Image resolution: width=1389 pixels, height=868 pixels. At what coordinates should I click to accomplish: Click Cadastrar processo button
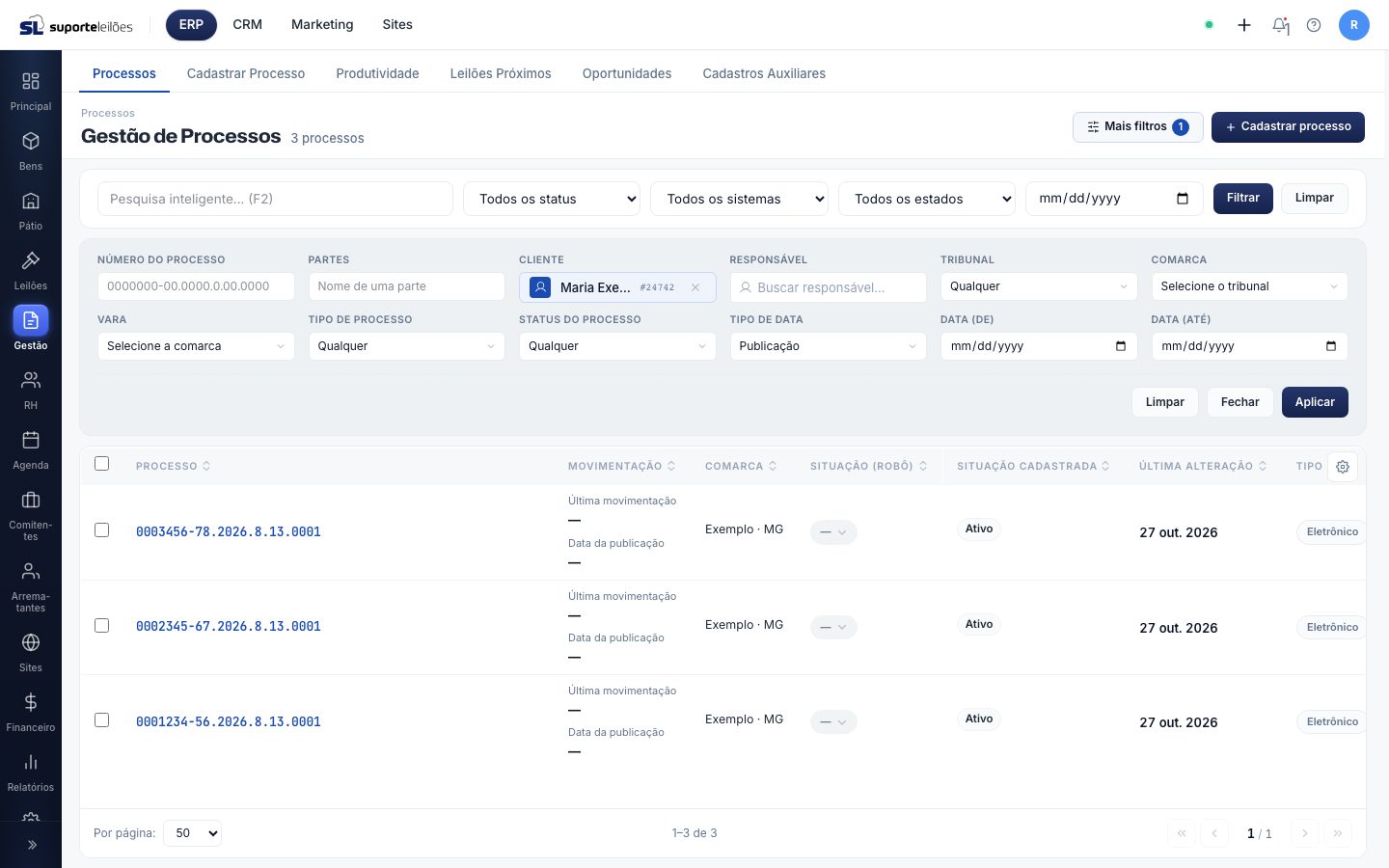point(1288,127)
